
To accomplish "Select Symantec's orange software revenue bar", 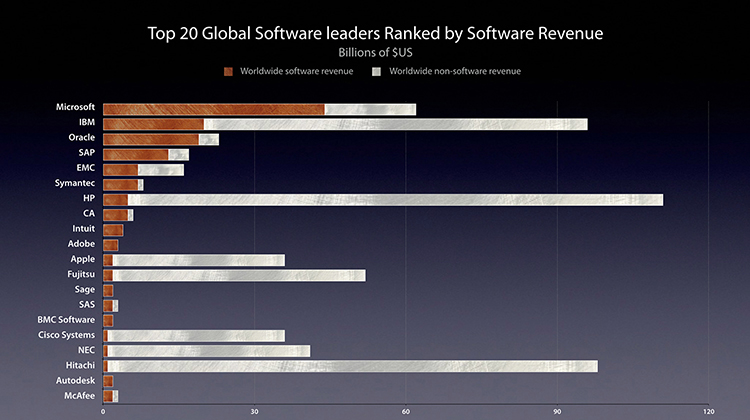I will 121,185.
